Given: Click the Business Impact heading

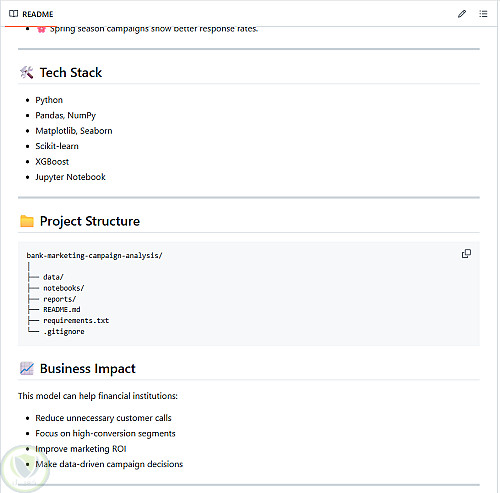Looking at the screenshot, I should tap(88, 368).
